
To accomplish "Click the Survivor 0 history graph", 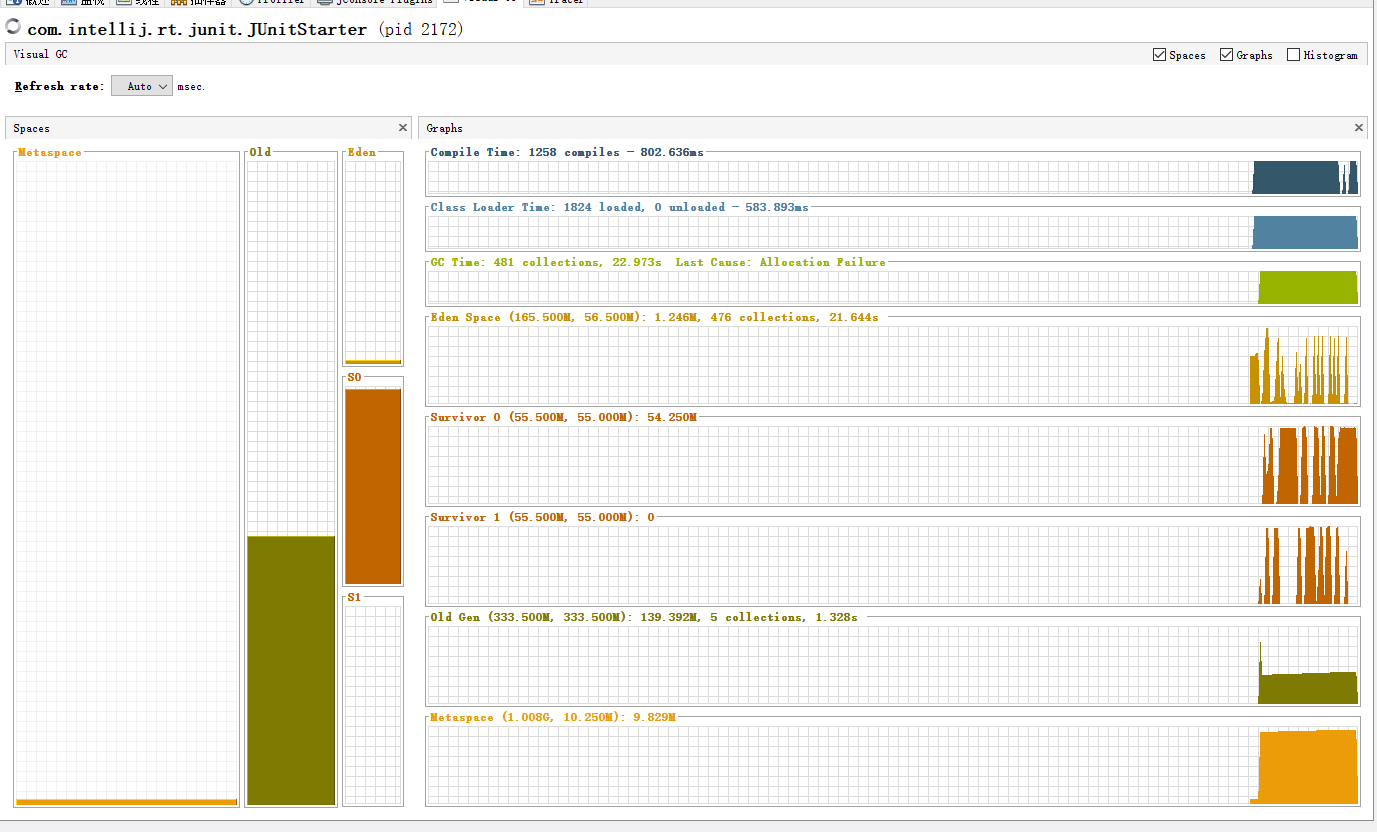I will (893, 465).
